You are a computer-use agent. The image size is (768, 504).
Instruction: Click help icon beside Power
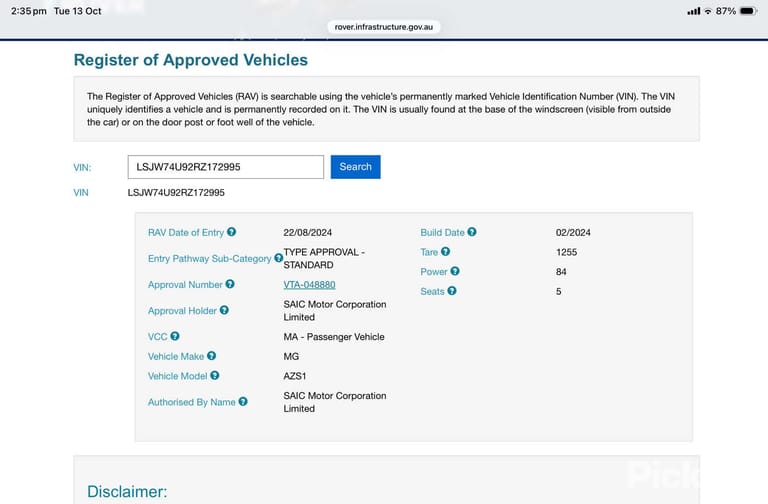(x=455, y=271)
